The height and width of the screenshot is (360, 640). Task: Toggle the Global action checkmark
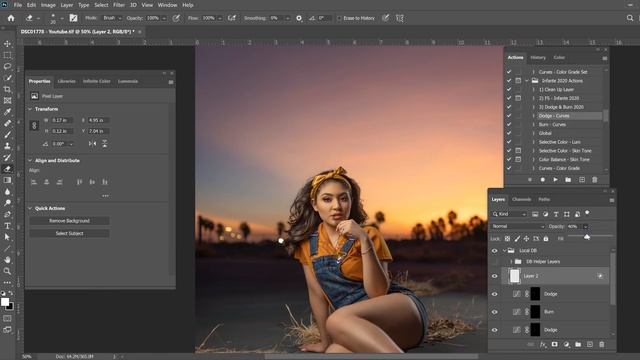coord(509,133)
